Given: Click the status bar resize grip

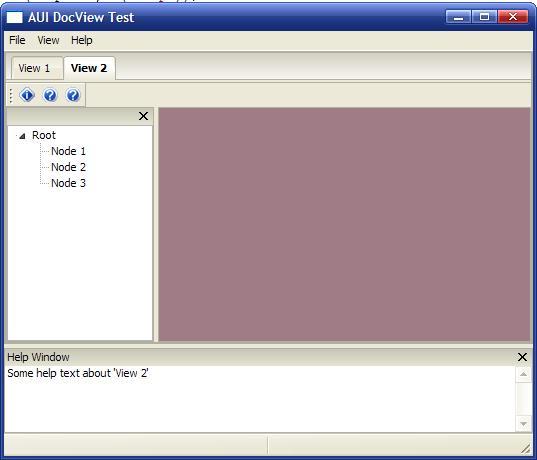Looking at the screenshot, I should click(525, 448).
